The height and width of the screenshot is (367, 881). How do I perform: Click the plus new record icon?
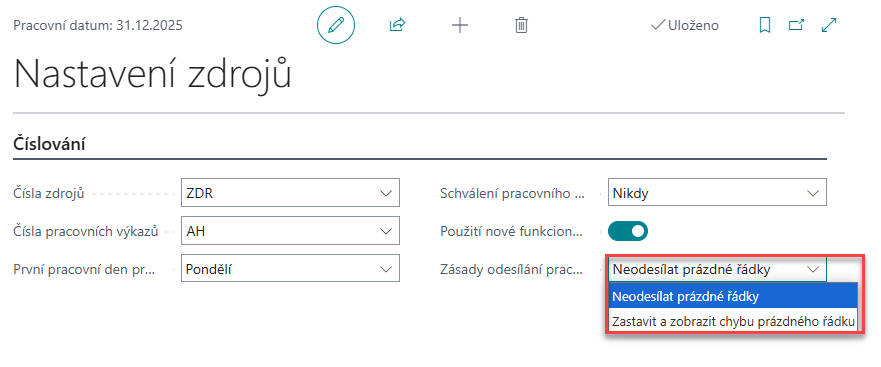(460, 25)
